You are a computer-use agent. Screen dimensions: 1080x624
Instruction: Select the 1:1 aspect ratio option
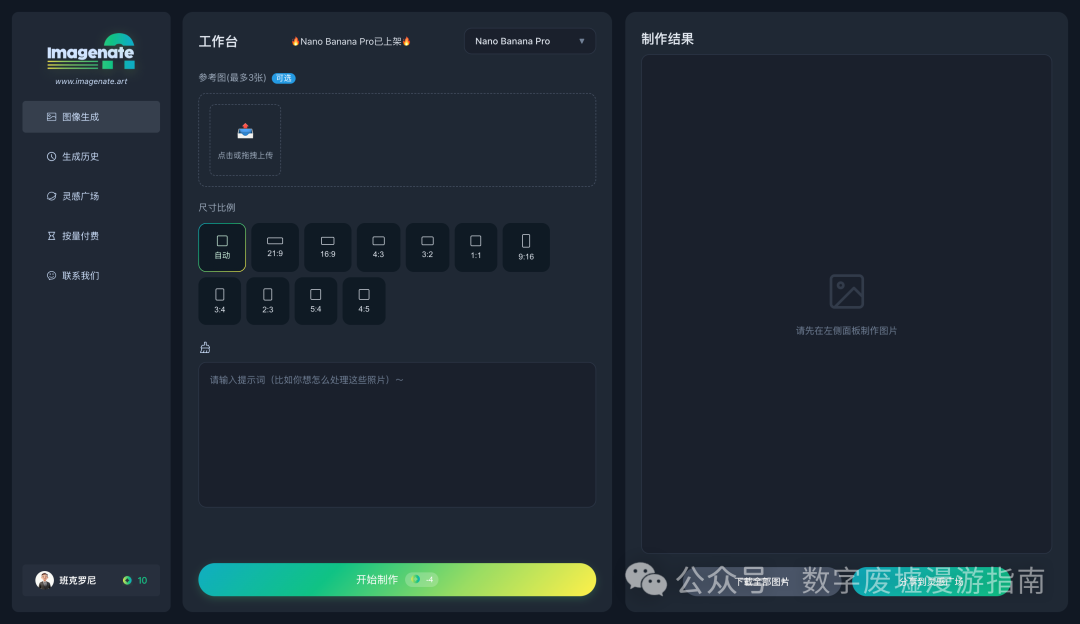point(476,247)
